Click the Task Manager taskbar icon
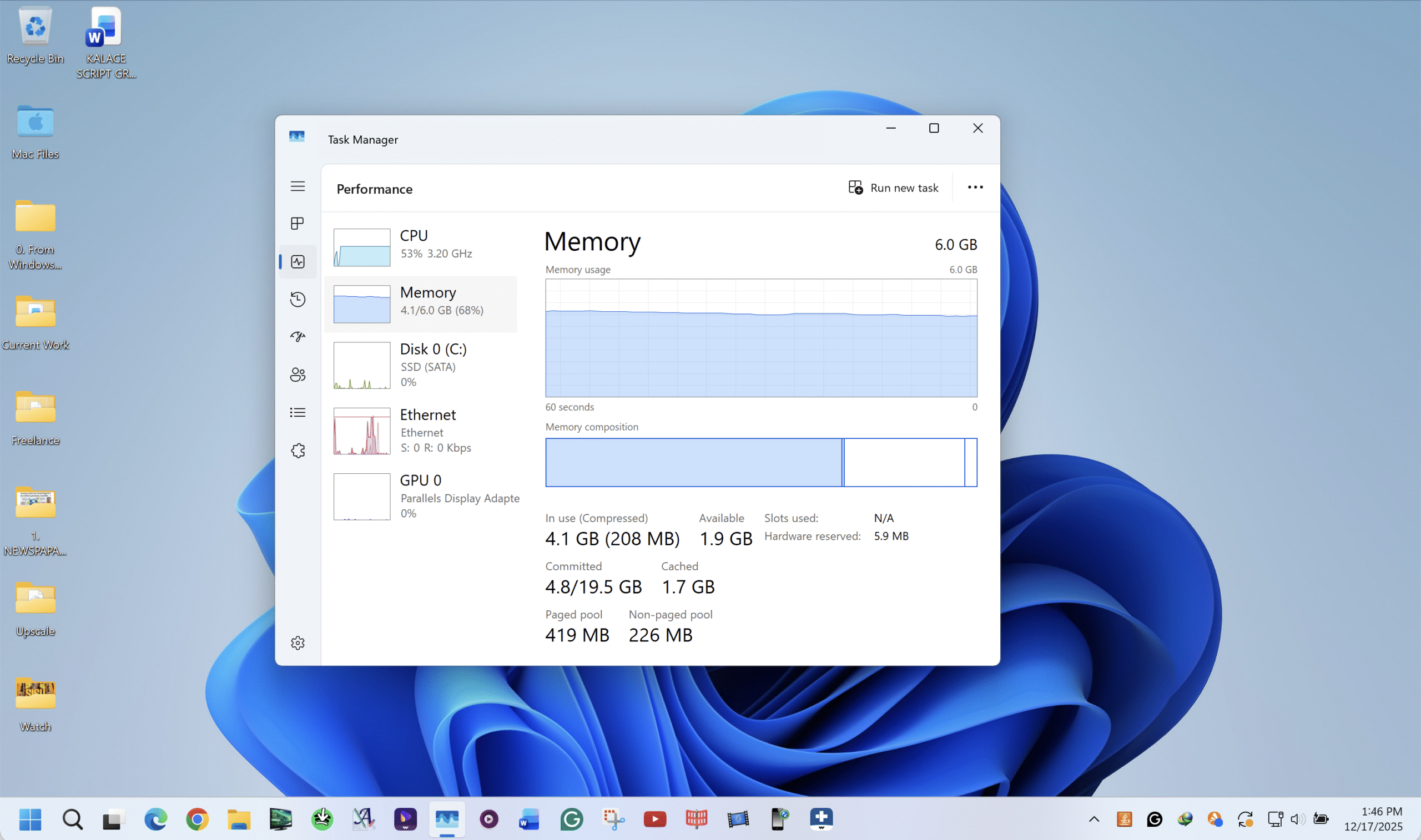The height and width of the screenshot is (840, 1421). 447,819
